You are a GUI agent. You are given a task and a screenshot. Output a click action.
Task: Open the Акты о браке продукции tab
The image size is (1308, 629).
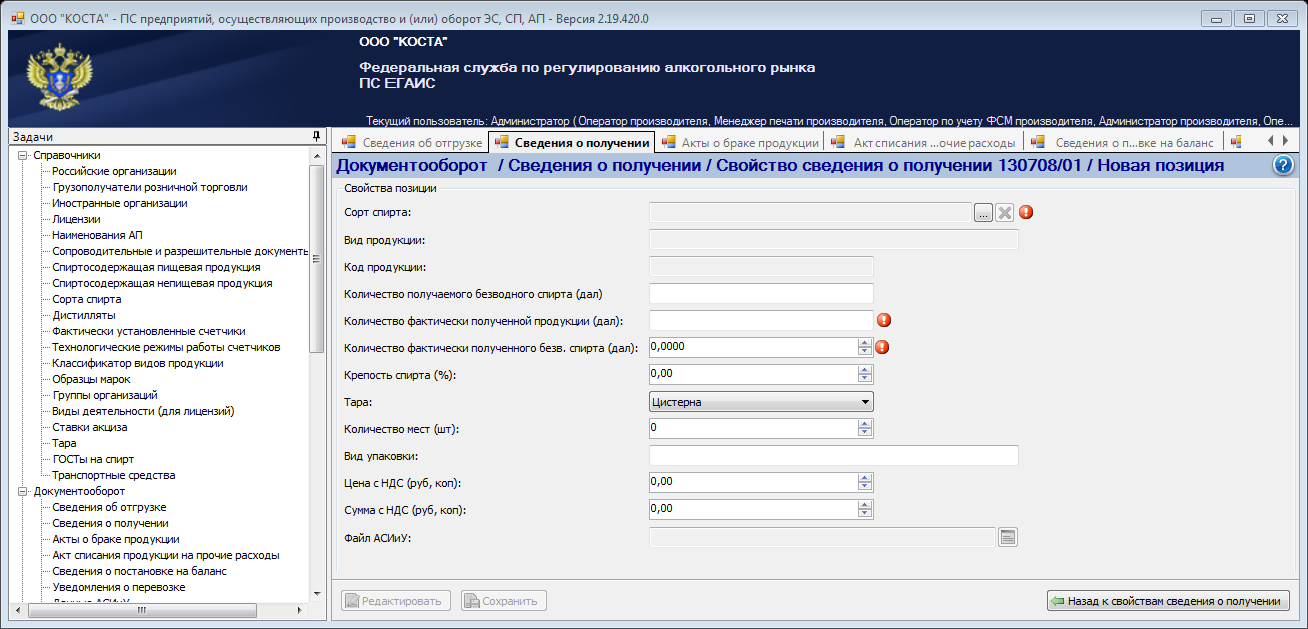[740, 142]
